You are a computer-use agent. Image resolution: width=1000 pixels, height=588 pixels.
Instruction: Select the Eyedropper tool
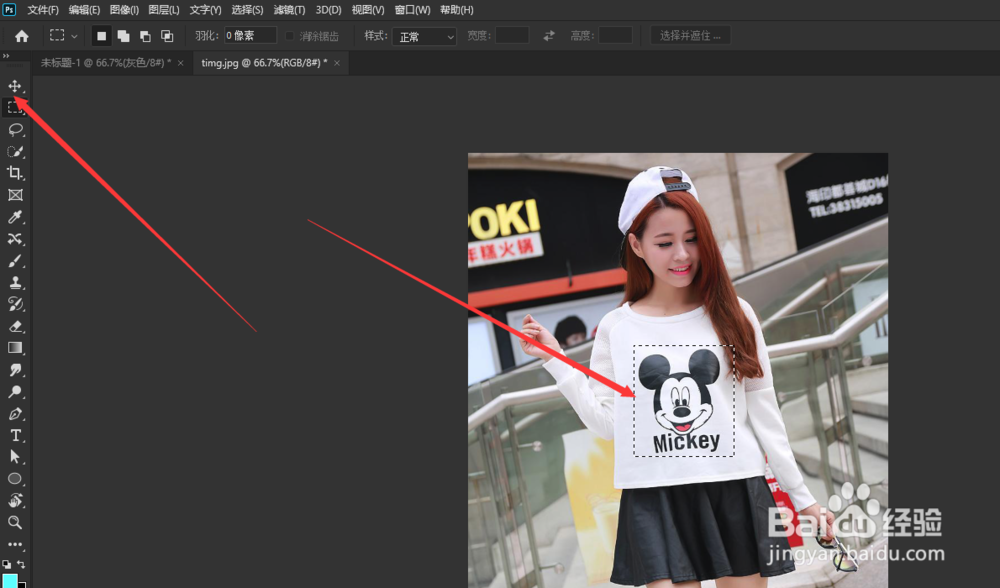click(14, 217)
